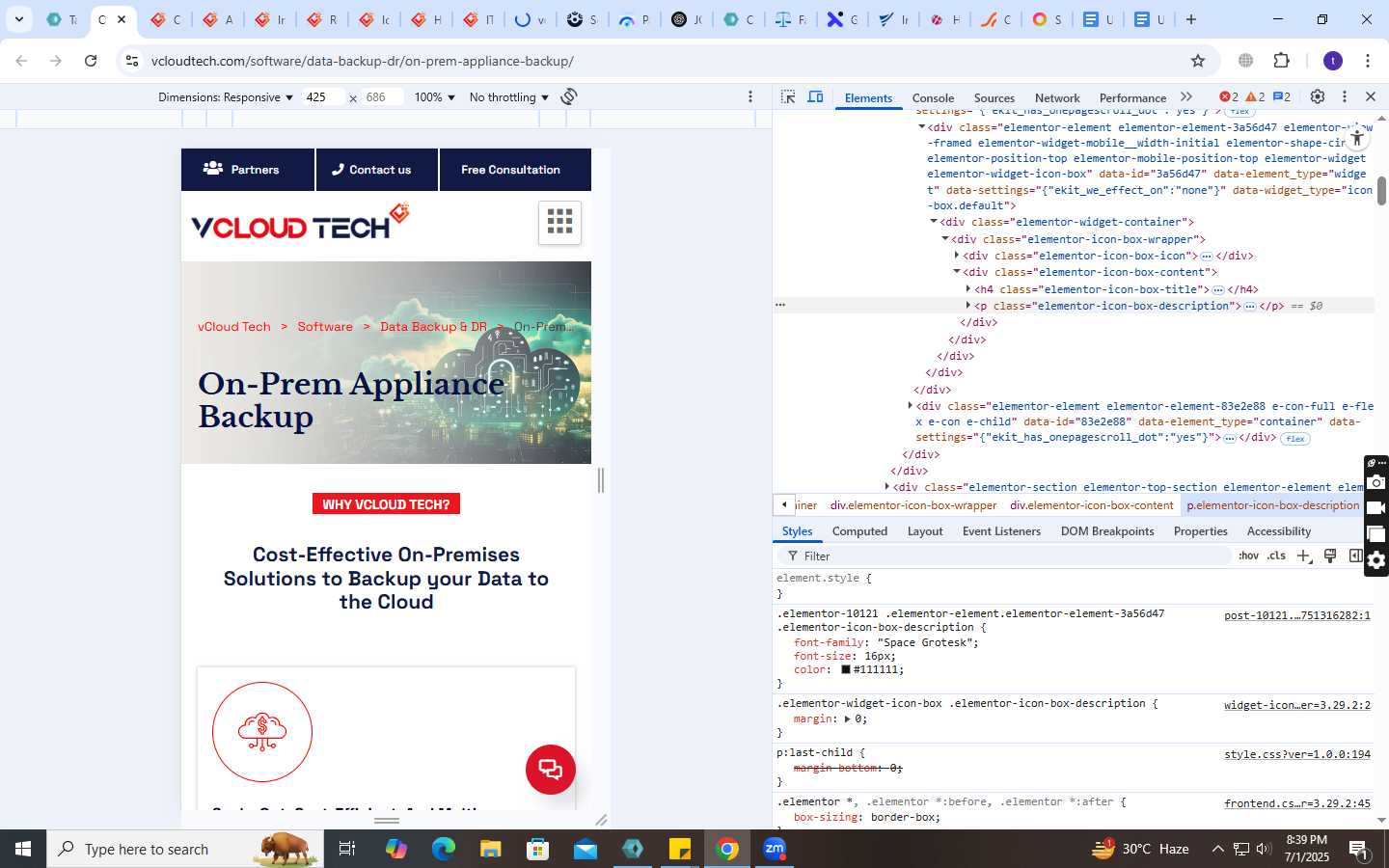Collapse the elementor-widget-container div node
Image resolution: width=1389 pixels, height=868 pixels.
click(x=934, y=222)
